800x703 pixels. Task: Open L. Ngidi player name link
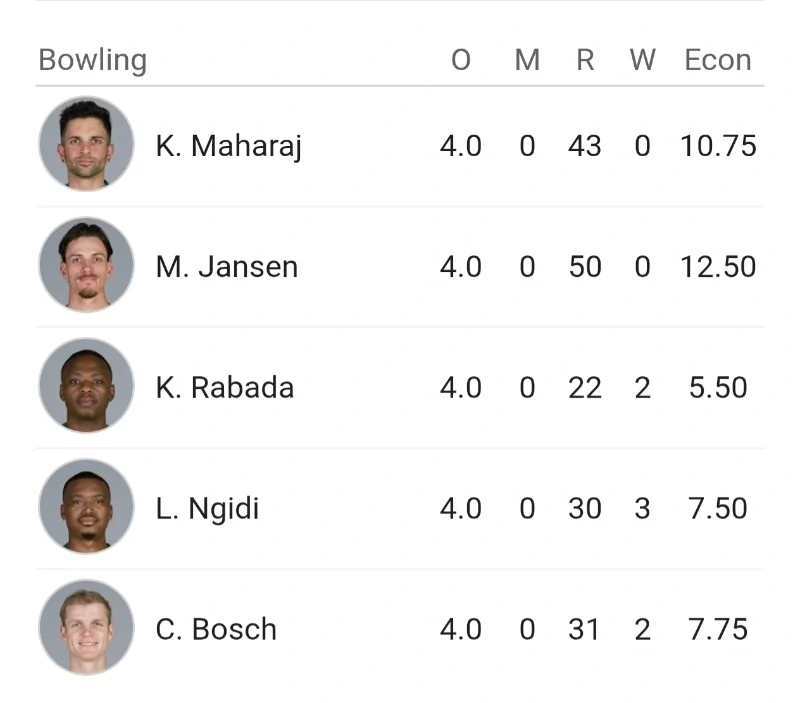(207, 509)
